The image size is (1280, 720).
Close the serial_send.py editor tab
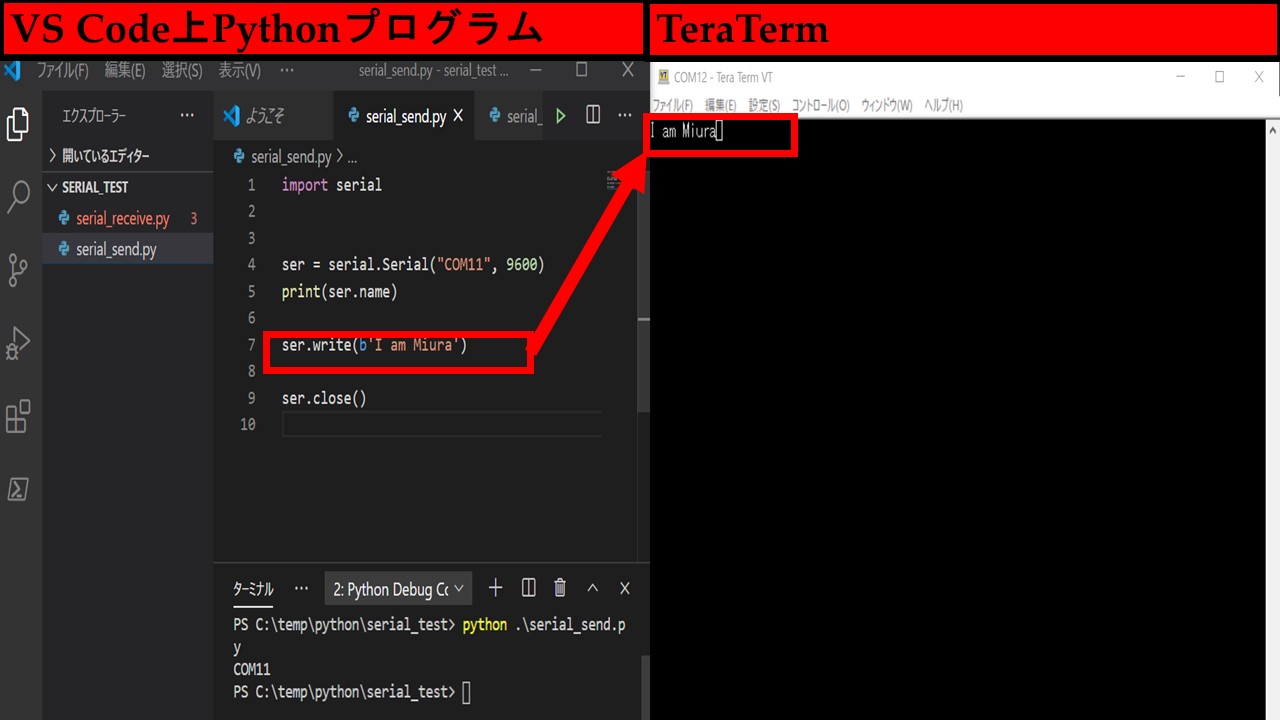point(458,116)
